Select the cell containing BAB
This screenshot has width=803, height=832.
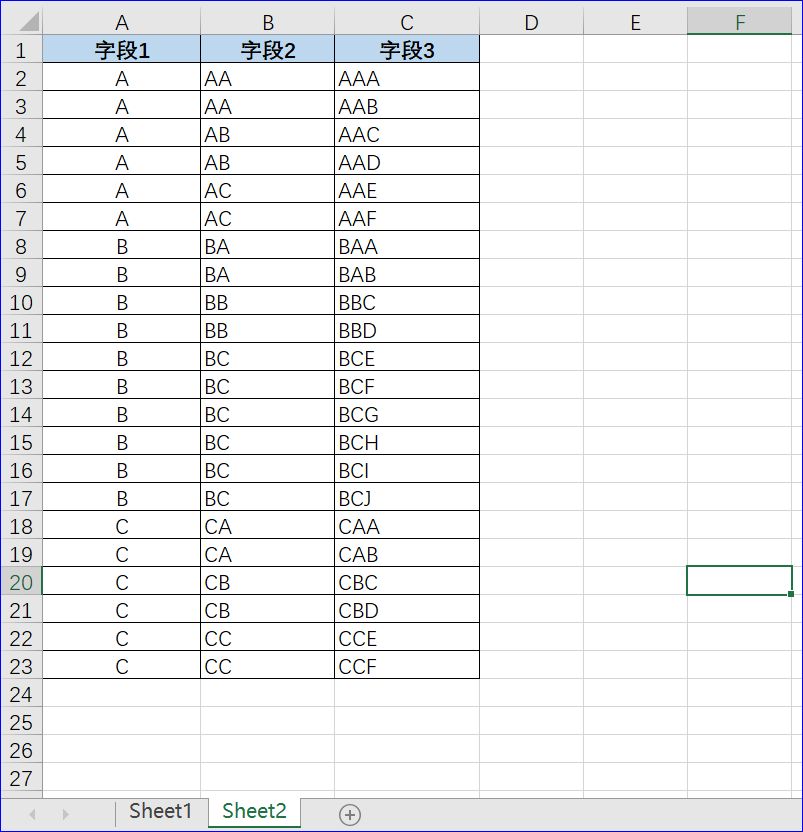coord(407,274)
